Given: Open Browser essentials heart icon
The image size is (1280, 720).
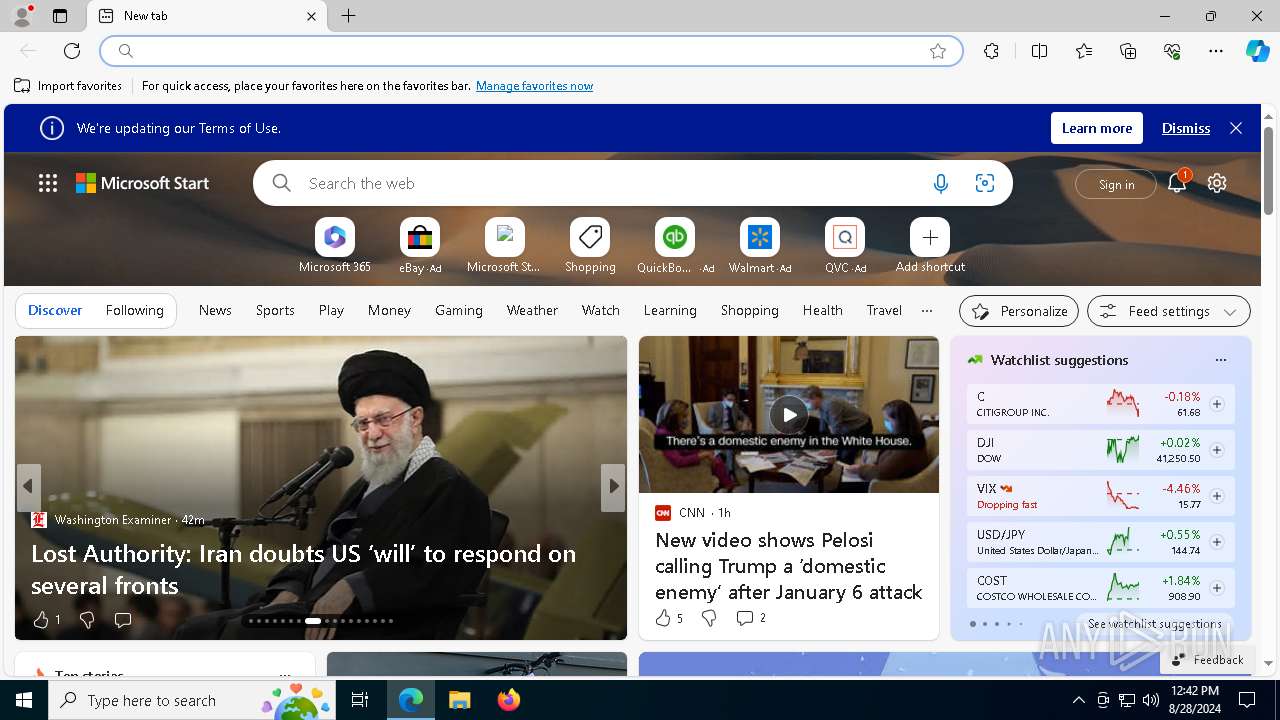Looking at the screenshot, I should (x=1172, y=51).
